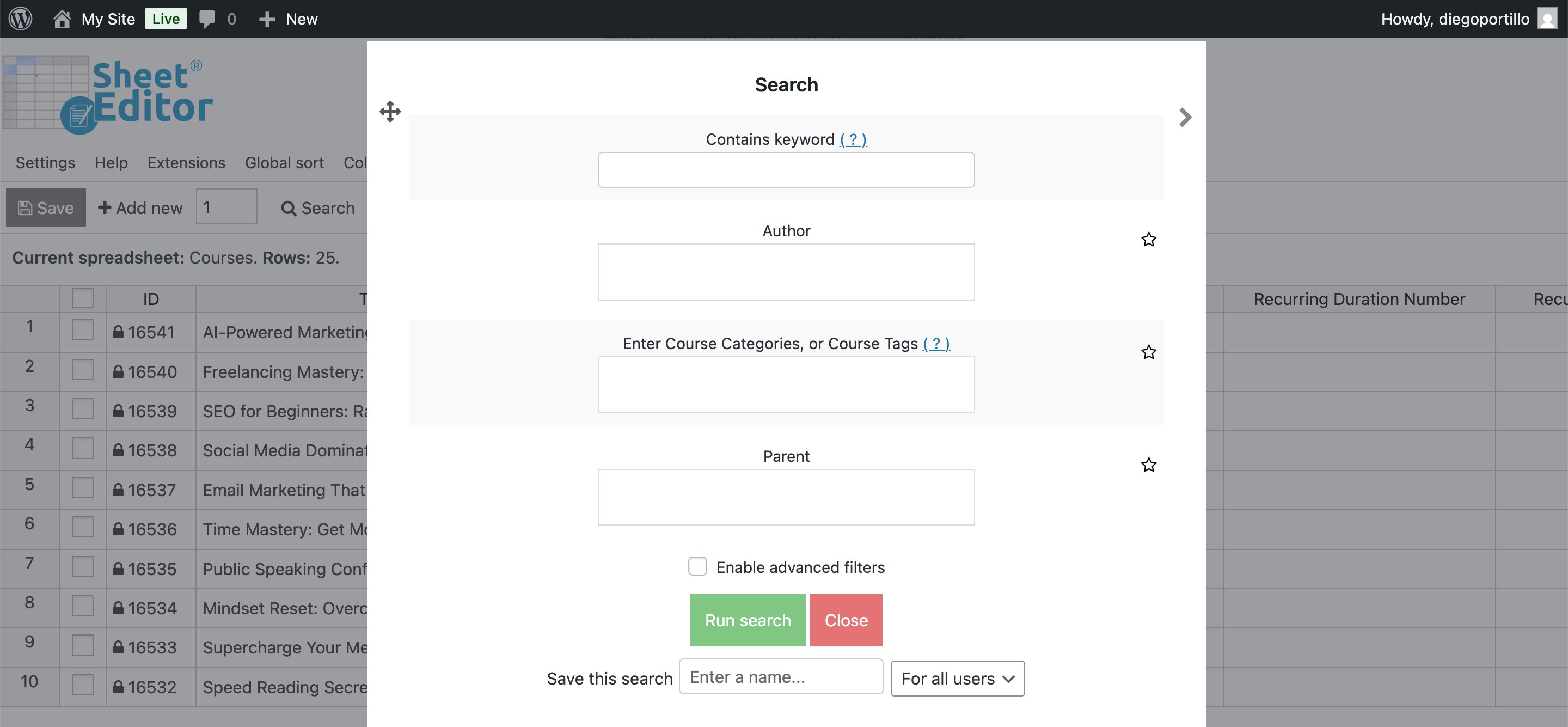Viewport: 1568px width, 727px height.
Task: Open the Author selection field
Action: (785, 272)
